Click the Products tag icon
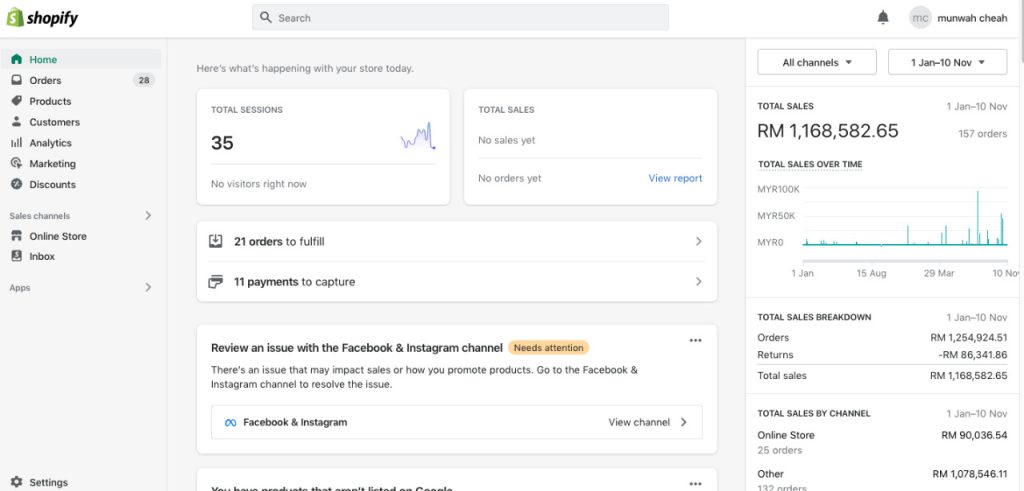Image resolution: width=1024 pixels, height=491 pixels. point(17,101)
